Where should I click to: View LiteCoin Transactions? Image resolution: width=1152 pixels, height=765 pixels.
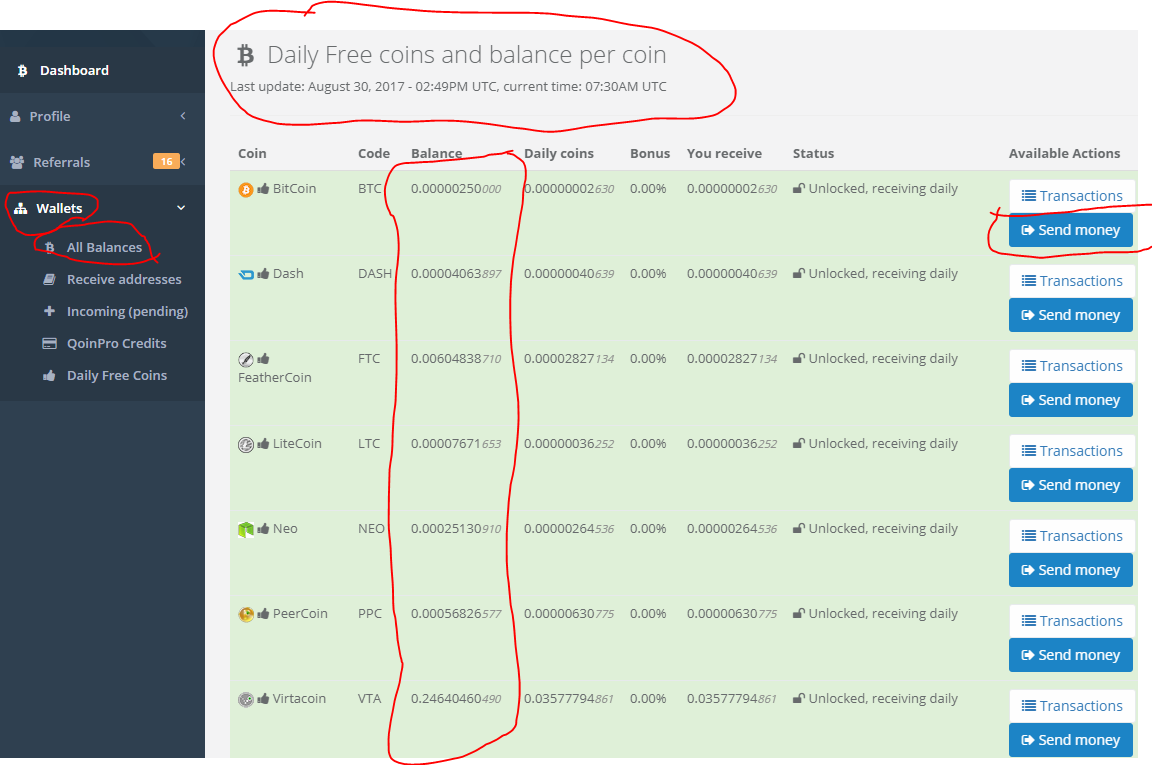(1072, 451)
